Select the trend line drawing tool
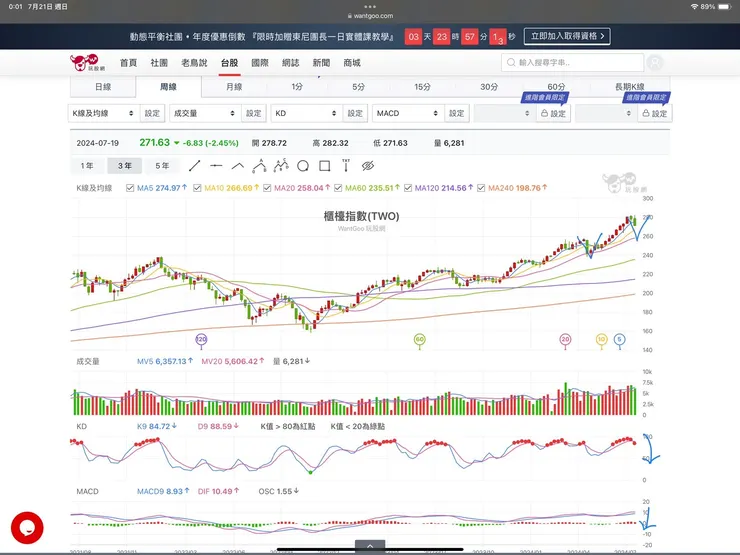This screenshot has height=555, width=740. coord(194,165)
